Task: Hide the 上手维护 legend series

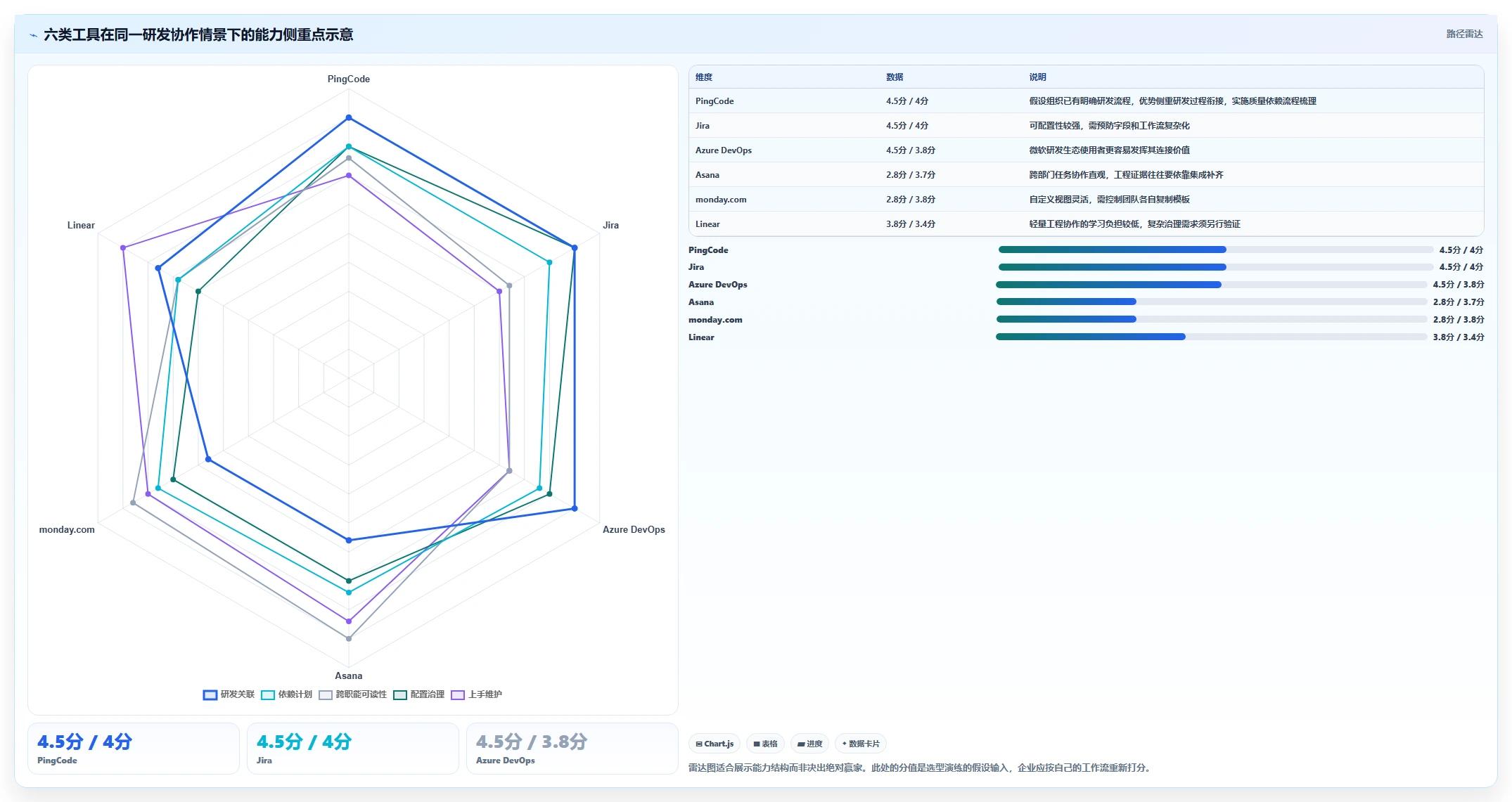Action: [x=477, y=694]
